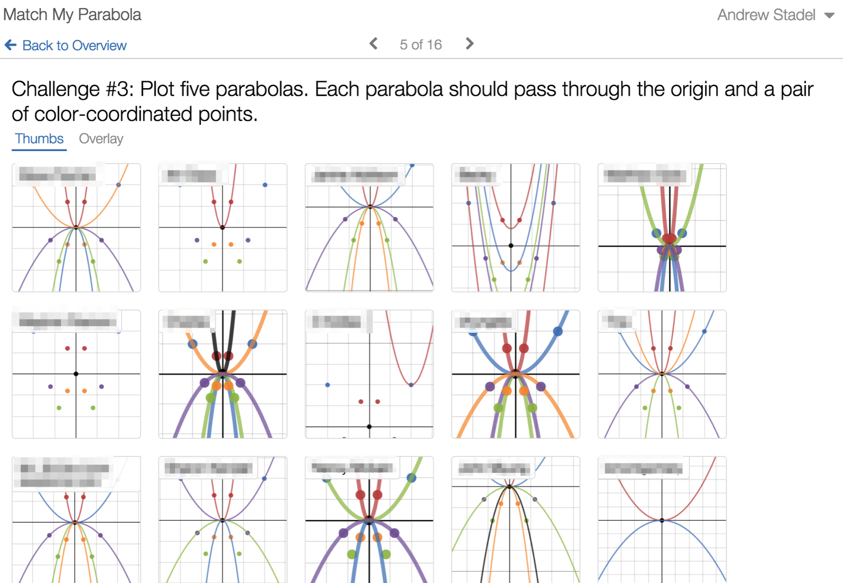
Task: Go Back to Overview link
Action: tap(74, 45)
